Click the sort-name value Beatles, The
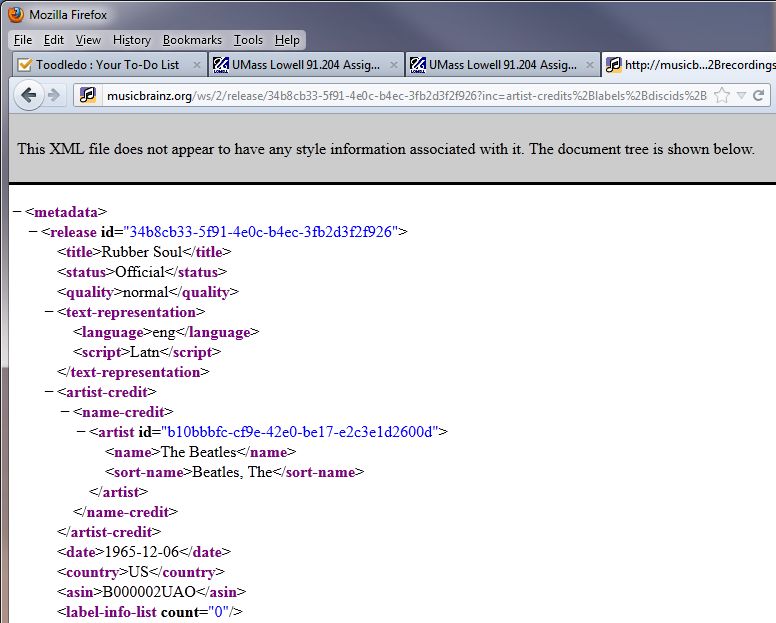Viewport: 776px width, 623px height. tap(232, 472)
